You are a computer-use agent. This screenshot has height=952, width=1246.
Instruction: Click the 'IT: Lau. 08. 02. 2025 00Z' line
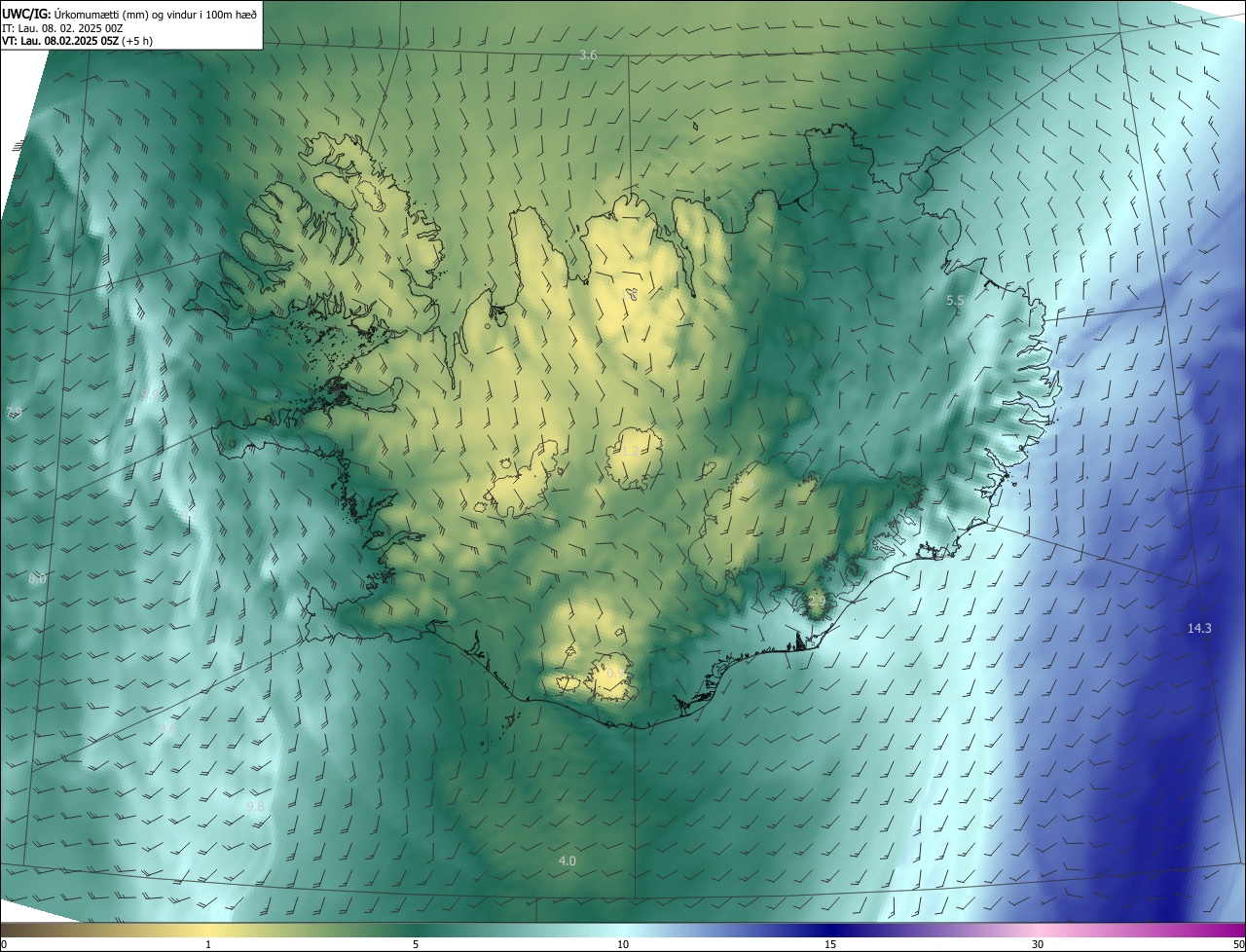click(x=62, y=28)
